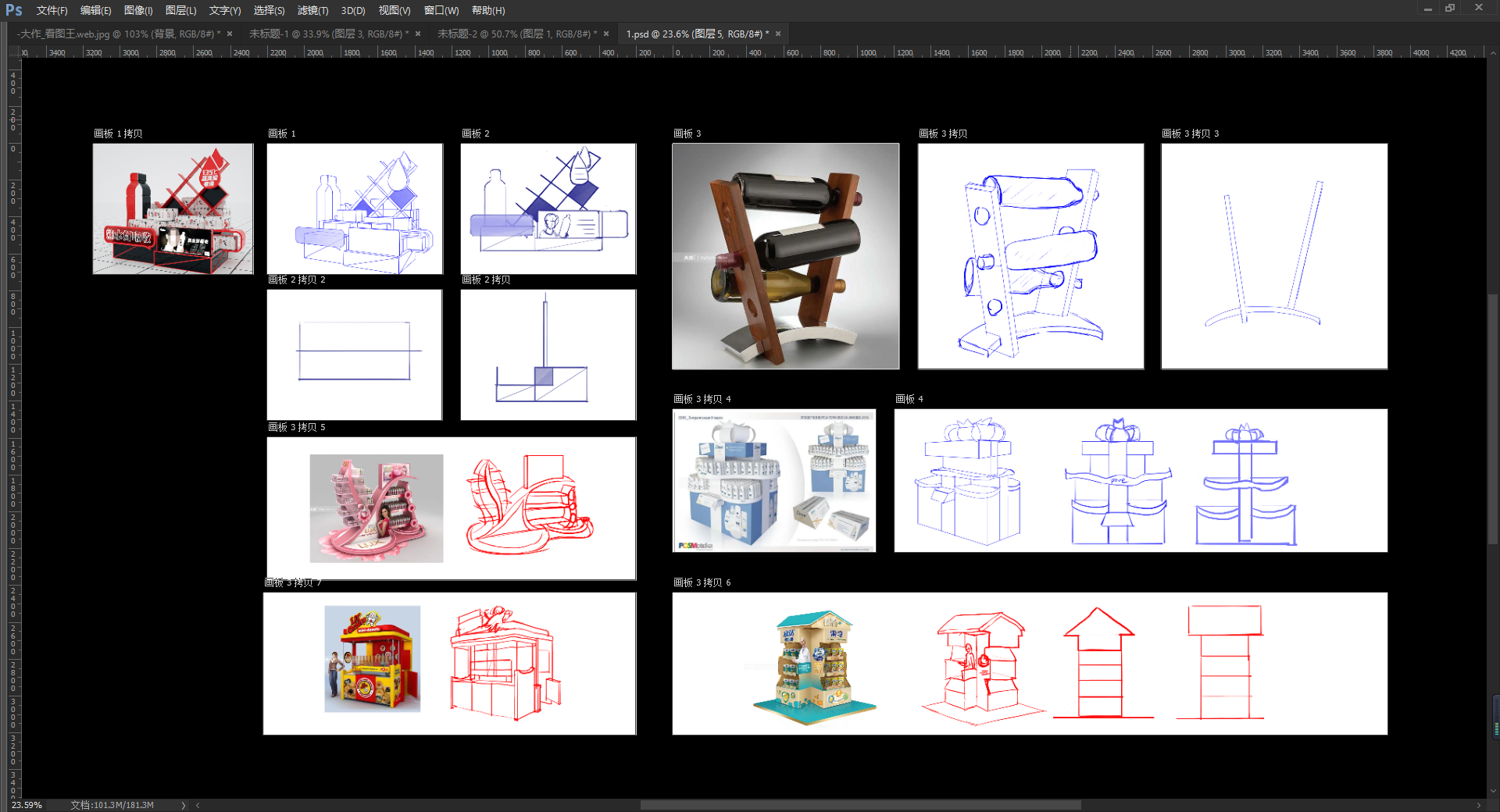Click the horizontal scrollbar thumb
Screen dimensions: 1500x812
[x=860, y=805]
